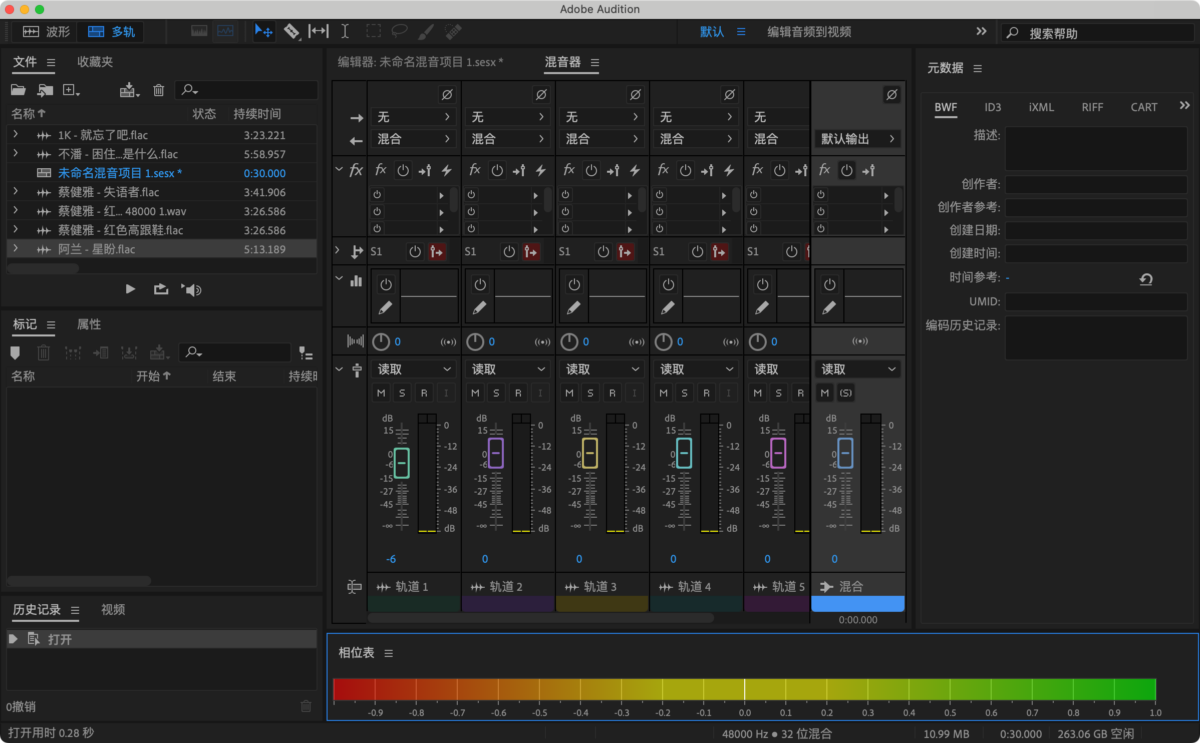Open the 无 input dropdown for 轨道 1
1200x743 pixels.
tap(412, 117)
